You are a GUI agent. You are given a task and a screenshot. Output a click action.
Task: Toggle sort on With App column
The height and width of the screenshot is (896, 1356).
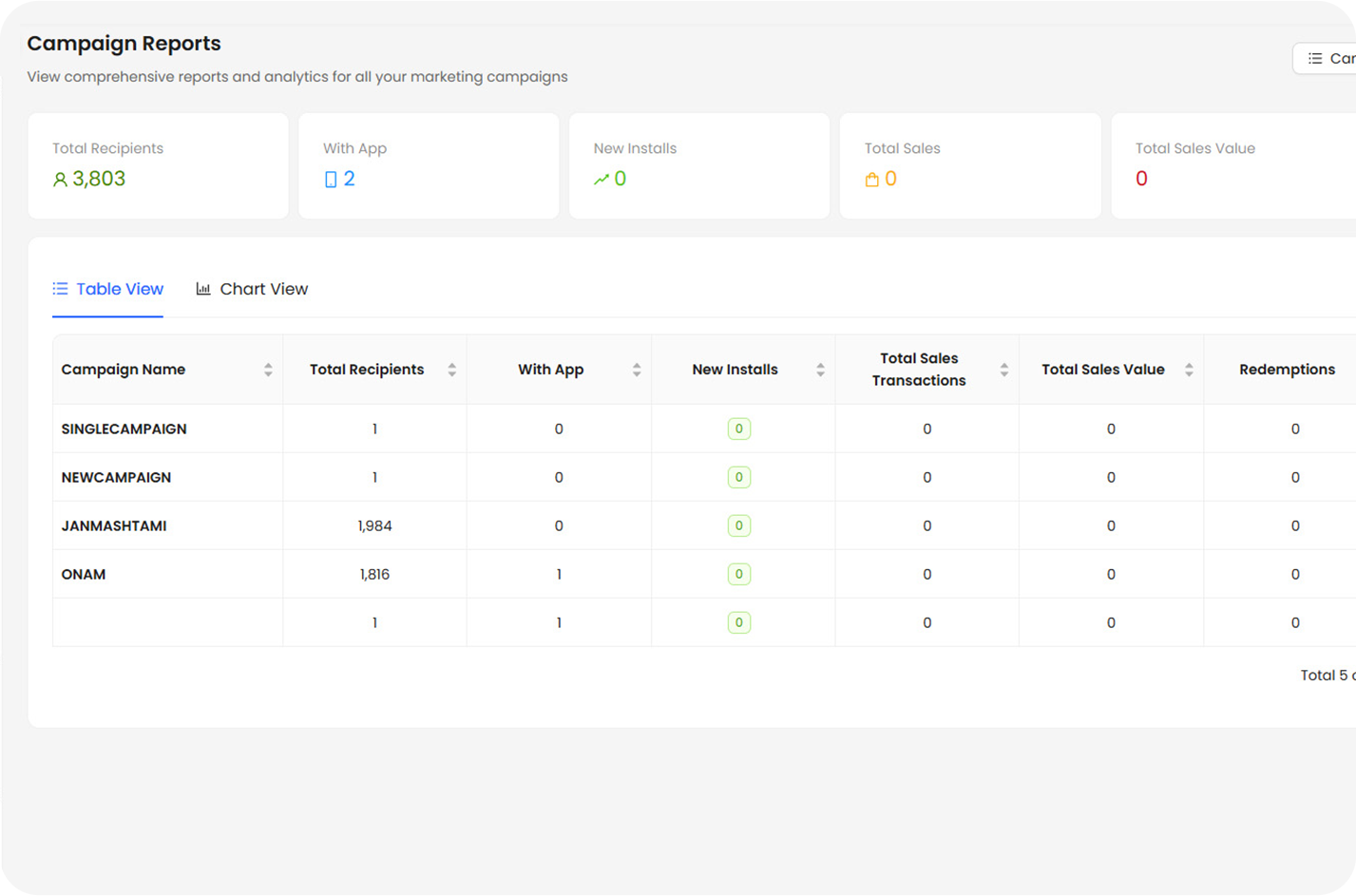(637, 370)
